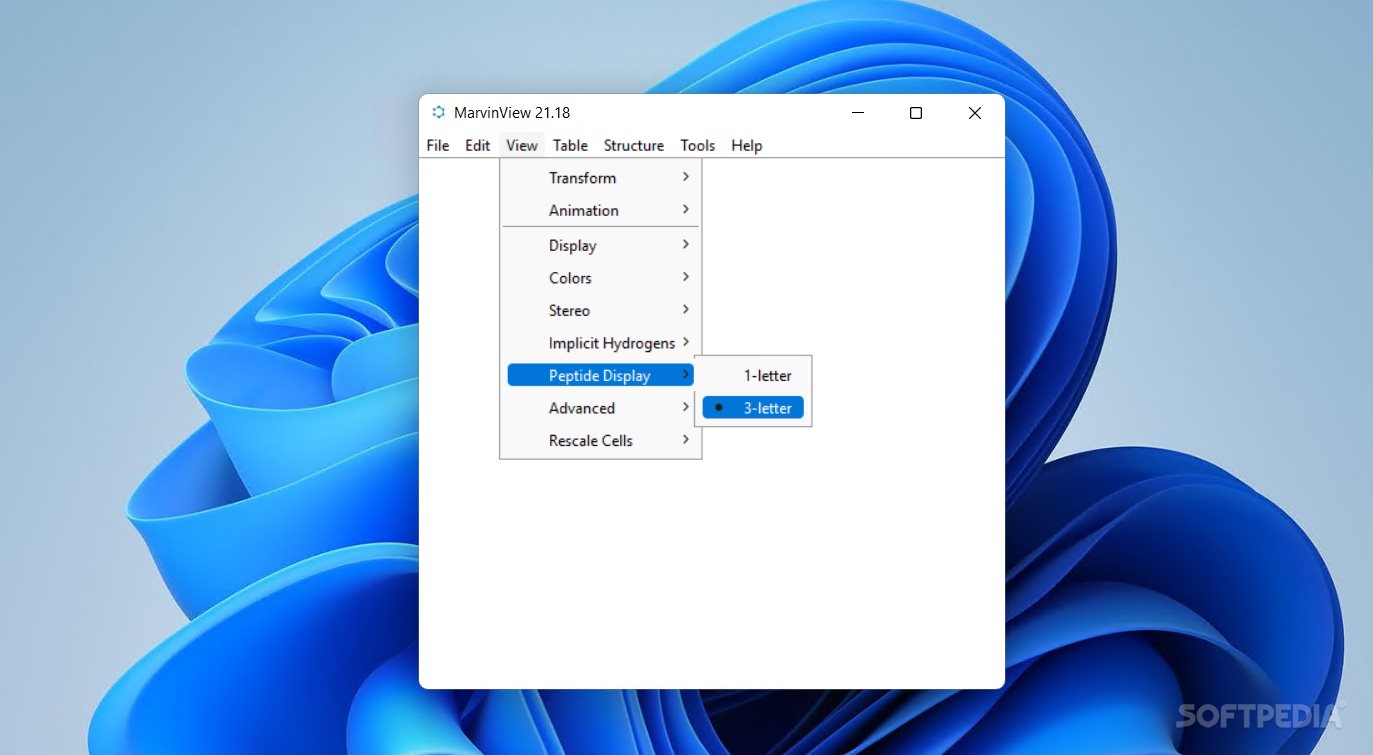Close the open View menu

tap(522, 145)
